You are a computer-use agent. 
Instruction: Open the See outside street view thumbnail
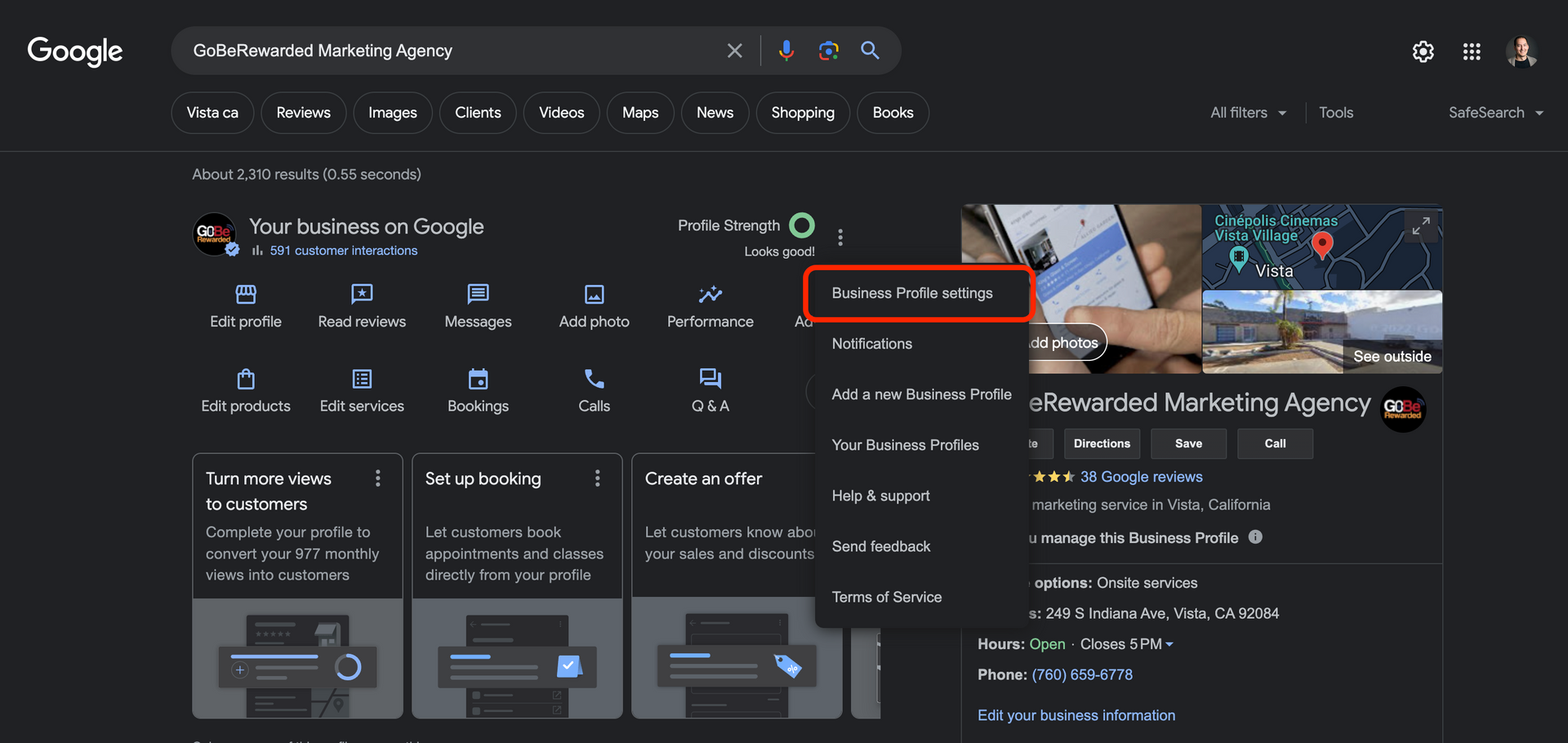1322,332
